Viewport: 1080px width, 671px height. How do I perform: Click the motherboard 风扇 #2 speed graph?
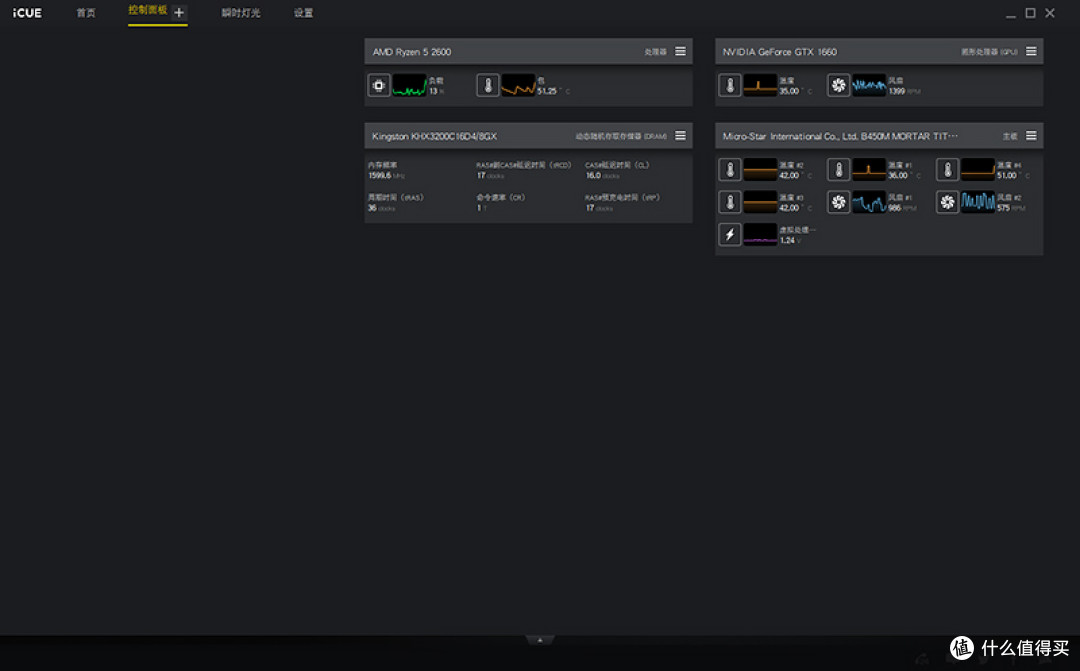978,202
